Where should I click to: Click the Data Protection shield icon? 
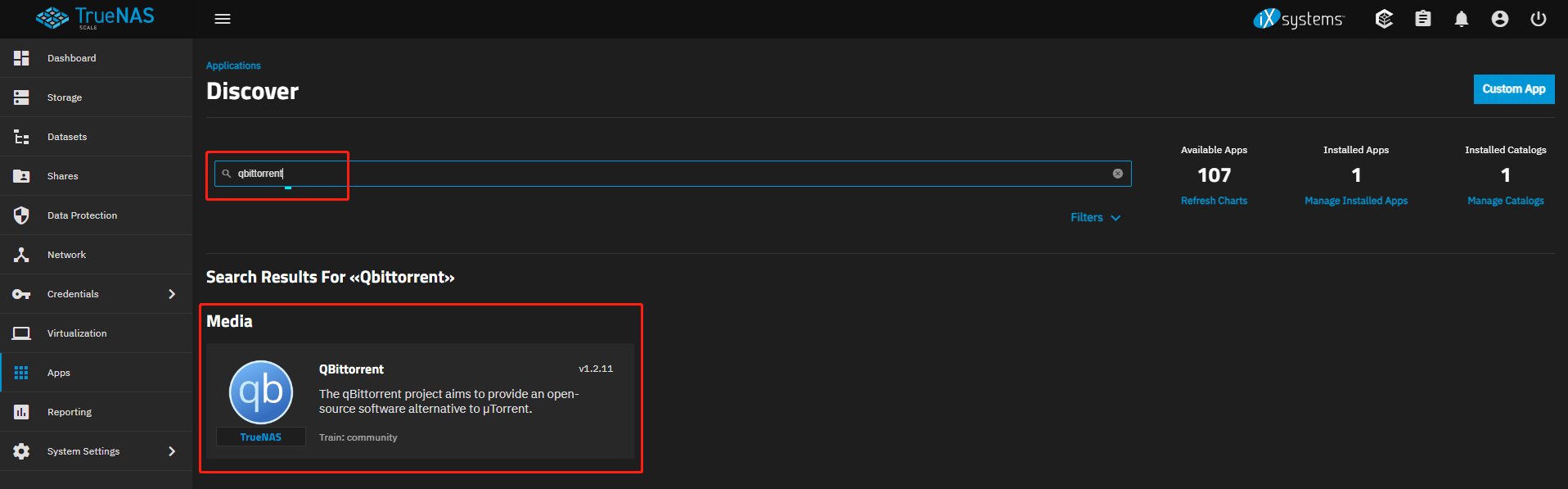21,215
